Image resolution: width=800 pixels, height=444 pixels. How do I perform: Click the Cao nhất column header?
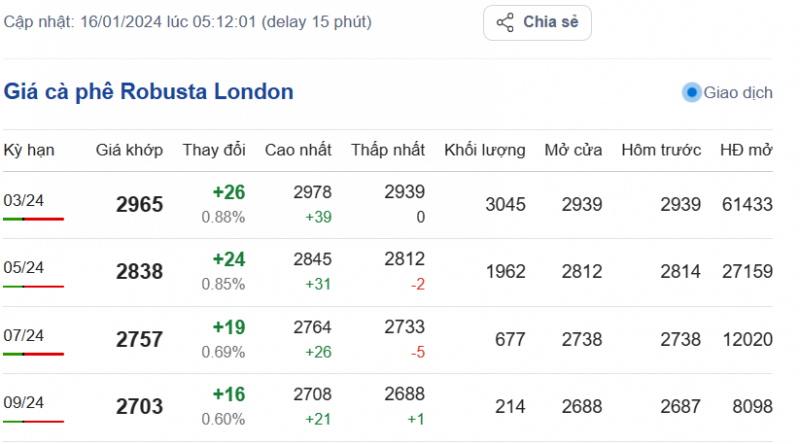click(298, 150)
